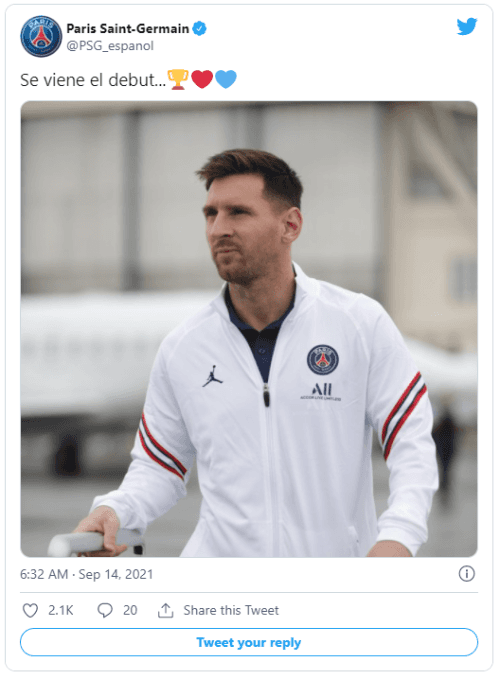Open the @PSG_espanol handle link
The image size is (500, 679).
point(110,46)
